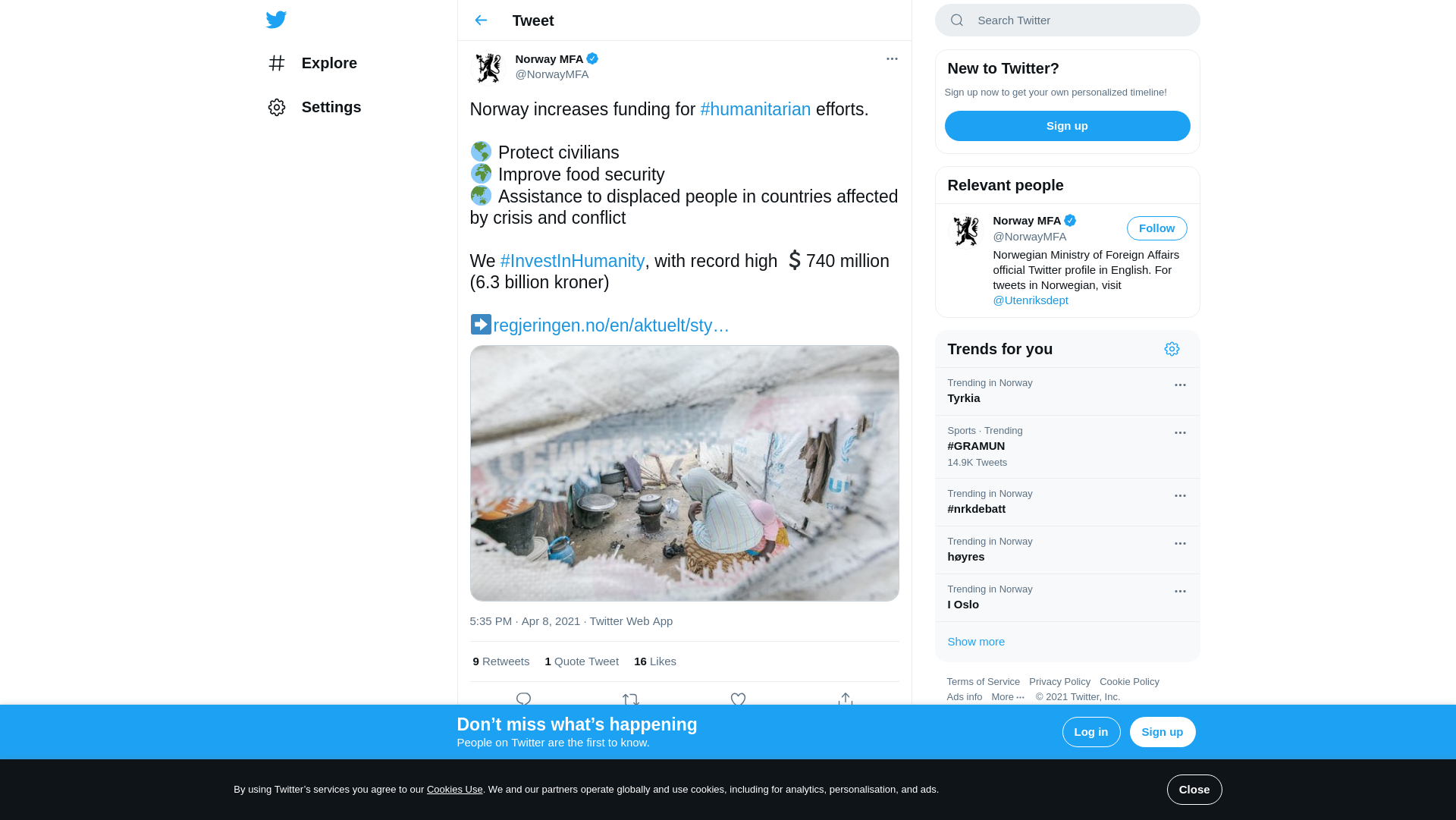Close the cookie notice banner

point(1194,790)
